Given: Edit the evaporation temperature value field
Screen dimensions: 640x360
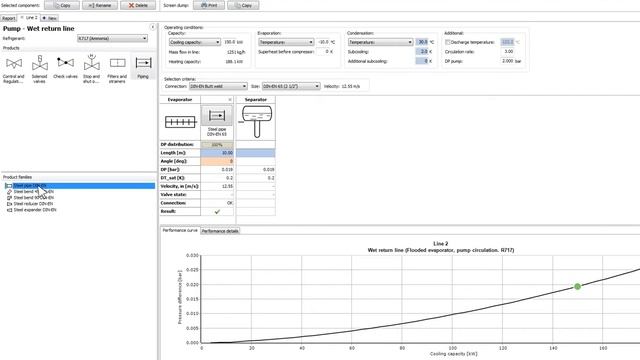Looking at the screenshot, I should pos(323,42).
